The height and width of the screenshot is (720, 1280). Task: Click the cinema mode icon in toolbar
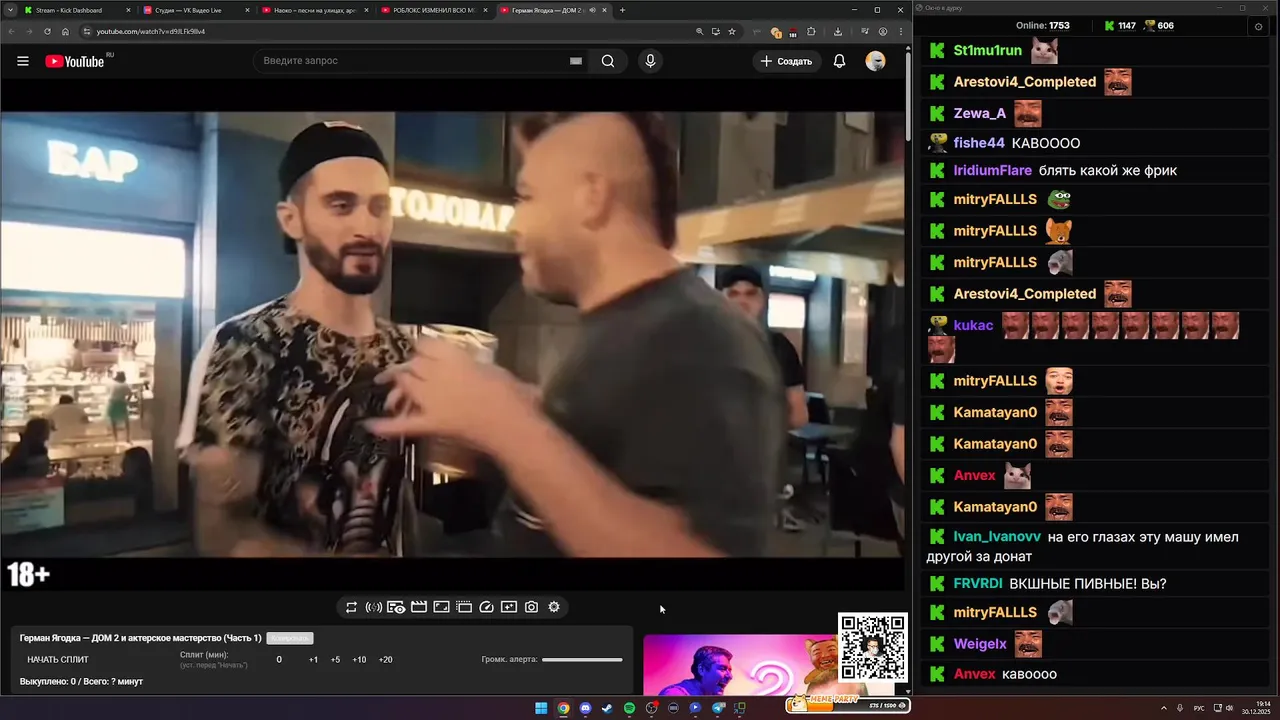pos(464,607)
